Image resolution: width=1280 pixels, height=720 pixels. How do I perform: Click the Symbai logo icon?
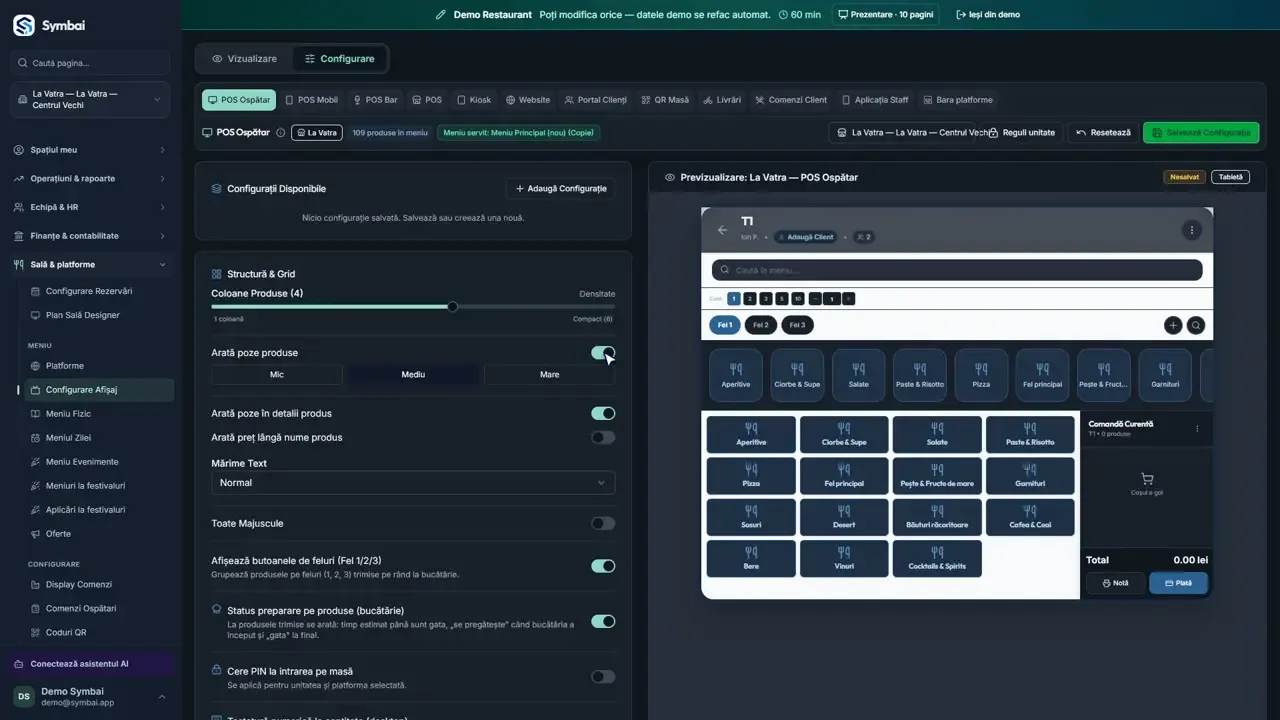[x=24, y=26]
